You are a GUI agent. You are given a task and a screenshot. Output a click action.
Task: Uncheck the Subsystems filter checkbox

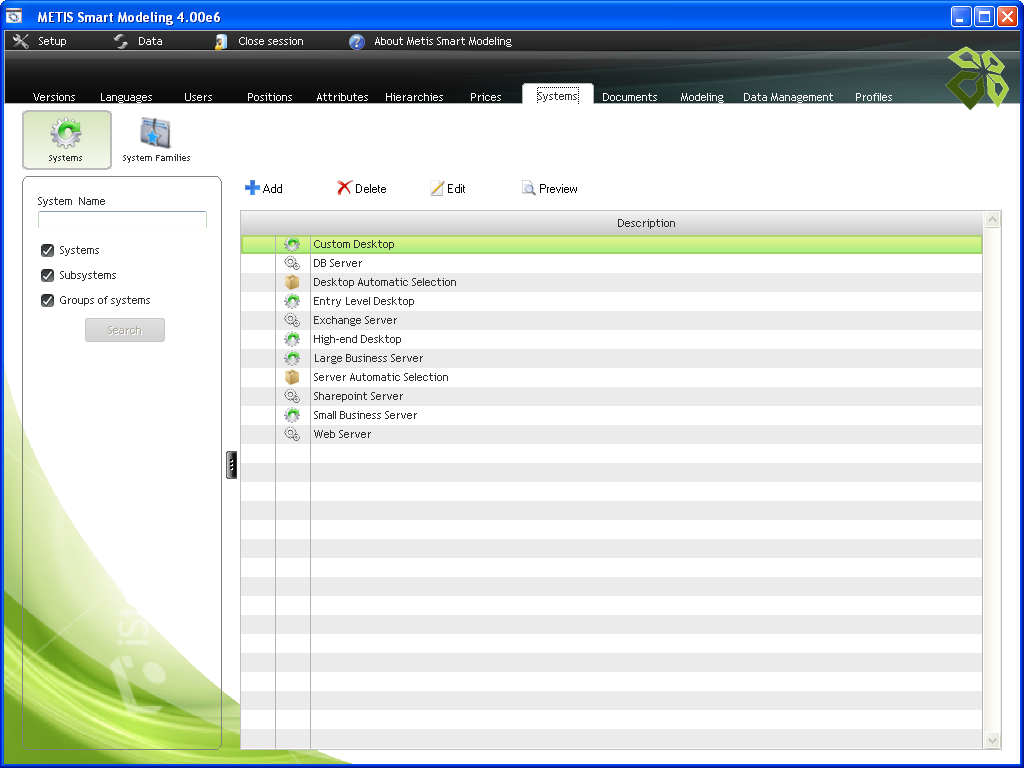[x=47, y=275]
